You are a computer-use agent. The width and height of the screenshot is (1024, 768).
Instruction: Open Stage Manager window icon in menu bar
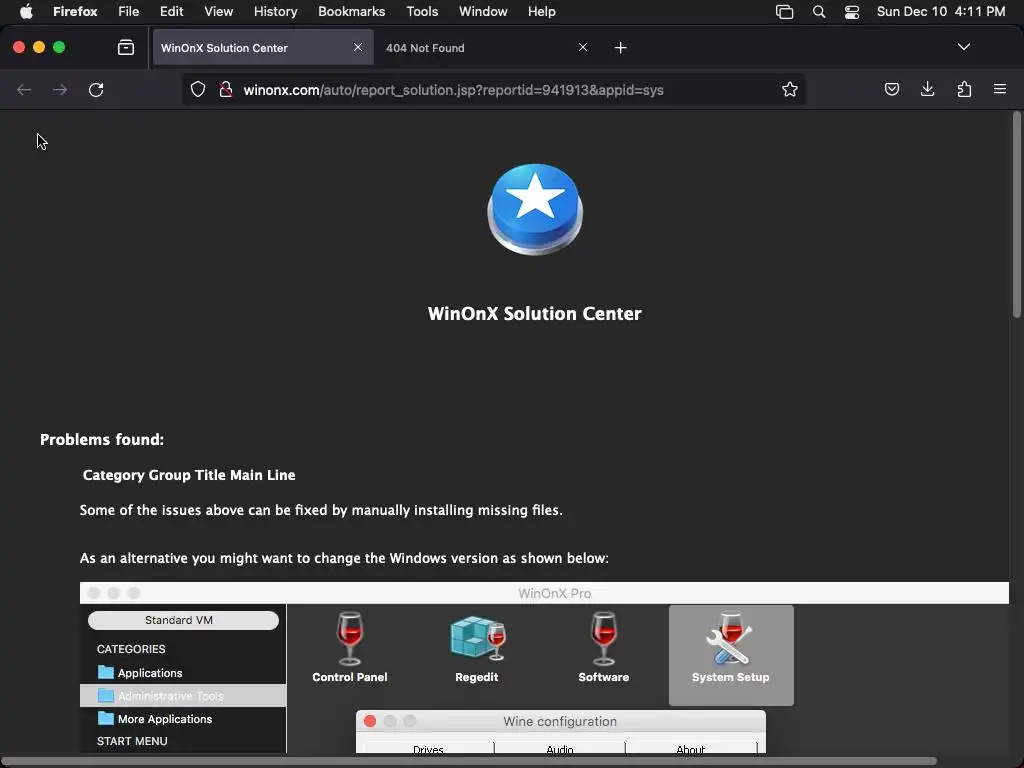[784, 12]
